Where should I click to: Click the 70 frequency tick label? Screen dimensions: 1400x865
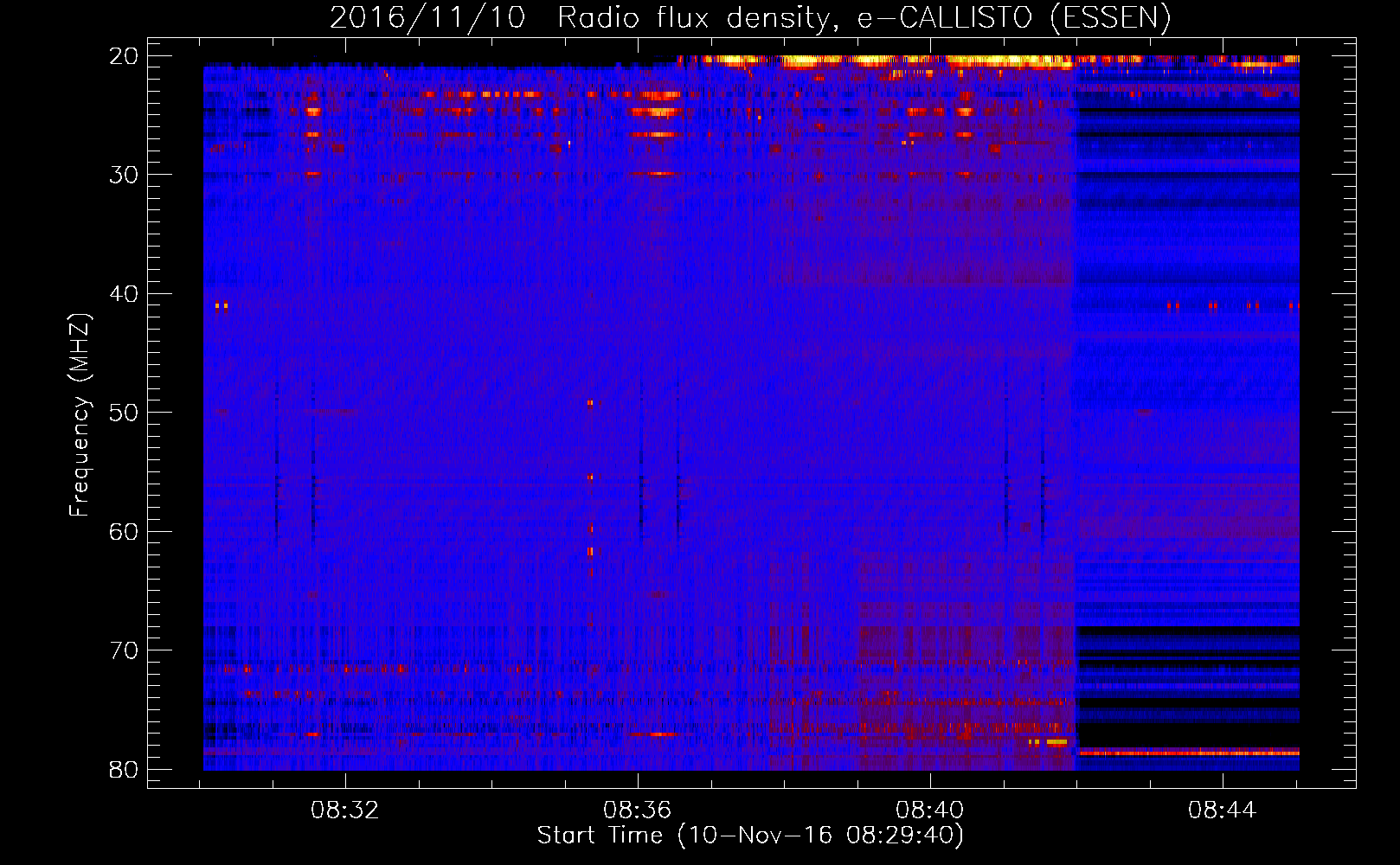point(125,650)
